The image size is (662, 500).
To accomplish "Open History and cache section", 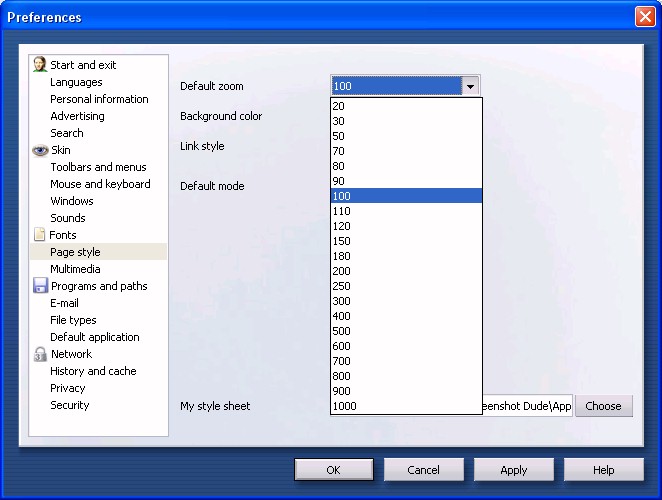I will tap(93, 371).
